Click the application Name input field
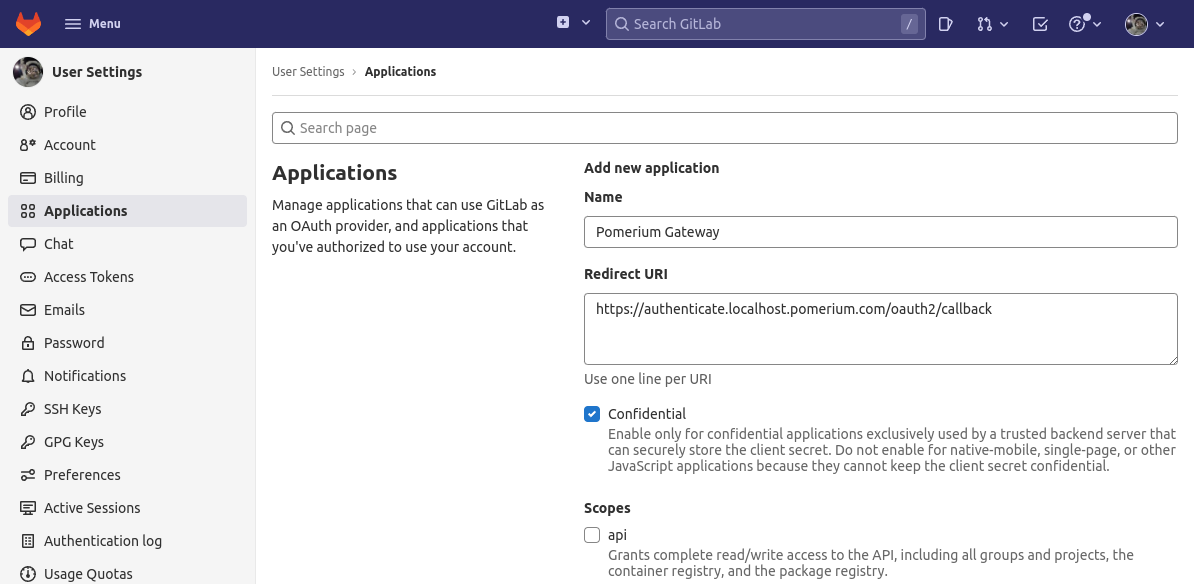Screen dimensions: 1194x584 tap(880, 231)
